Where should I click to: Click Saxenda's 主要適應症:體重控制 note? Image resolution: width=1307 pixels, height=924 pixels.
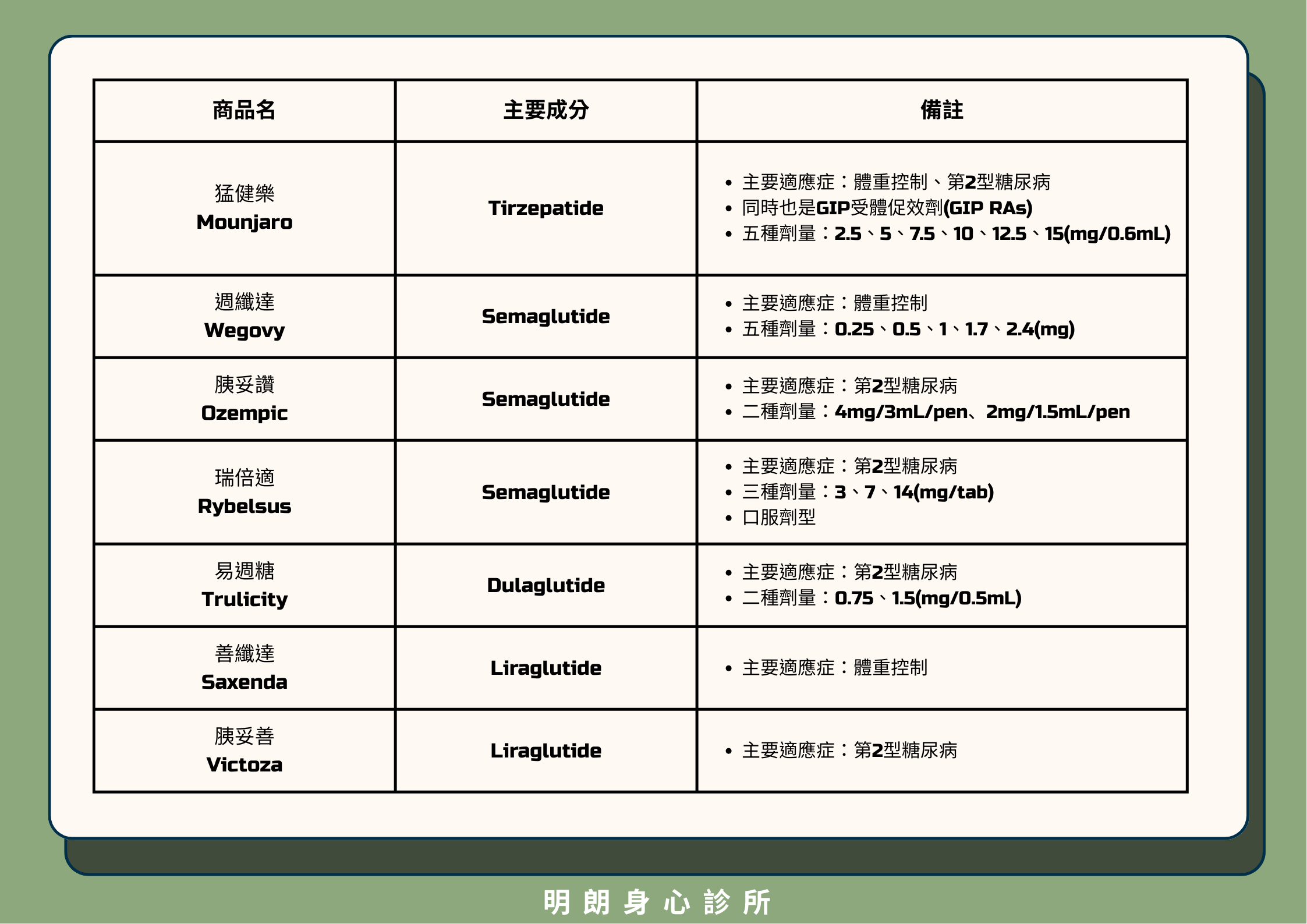(x=835, y=668)
